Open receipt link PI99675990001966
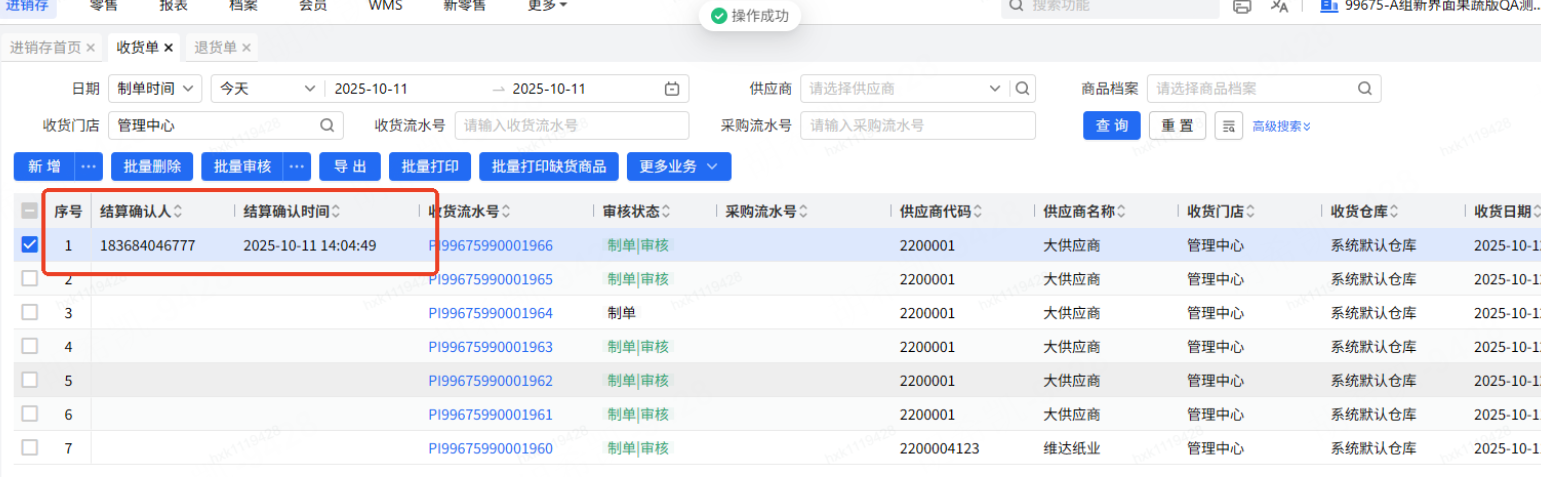 (490, 245)
